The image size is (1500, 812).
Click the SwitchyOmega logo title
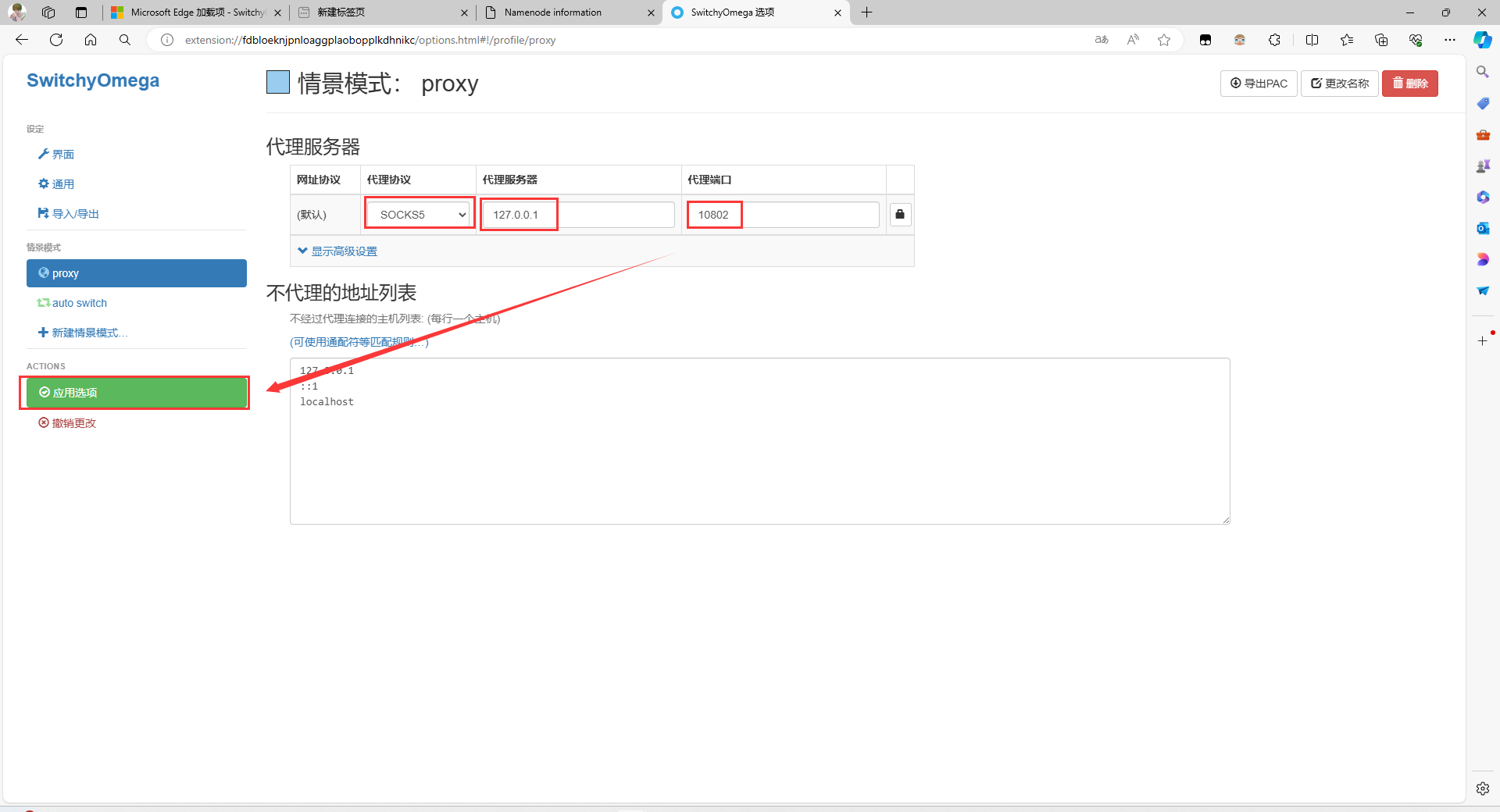[93, 80]
